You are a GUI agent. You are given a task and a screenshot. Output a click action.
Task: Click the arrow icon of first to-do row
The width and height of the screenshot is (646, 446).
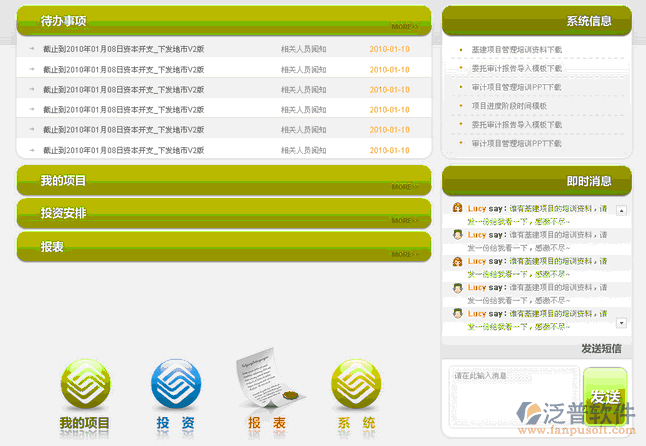[x=32, y=48]
